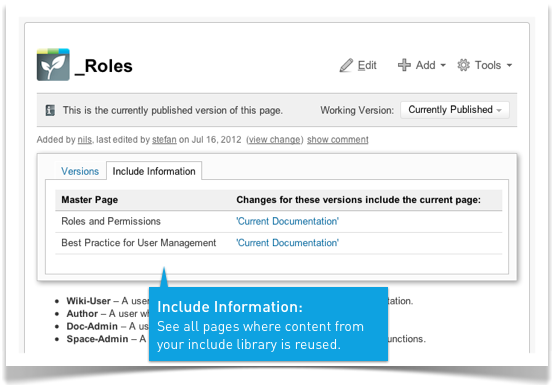Screen dimensions: 554x385
Task: Click the gear icon beside Tools
Action: (x=464, y=65)
